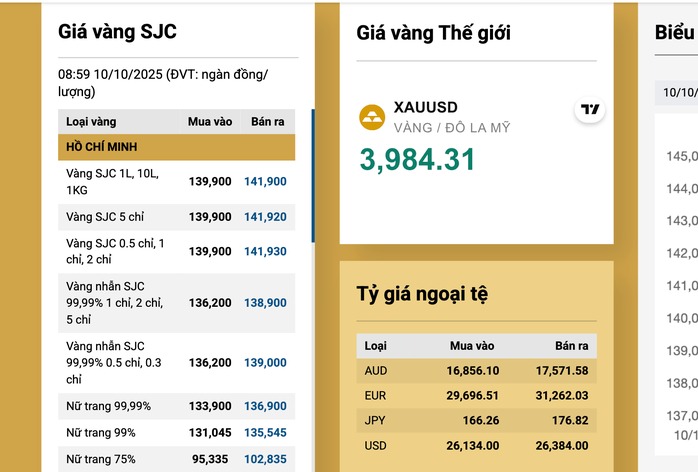Select the USD exchange rate row
Screen dimensions: 698x472
(476, 446)
